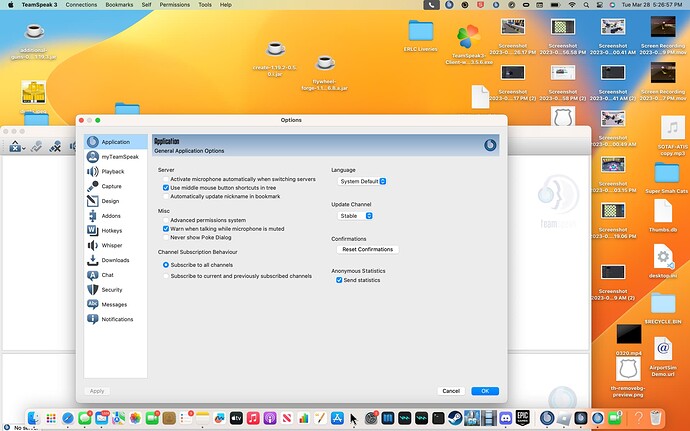Open the Podcasts app in the dock
Viewport: 690px width, 431px height.
[x=270, y=418]
